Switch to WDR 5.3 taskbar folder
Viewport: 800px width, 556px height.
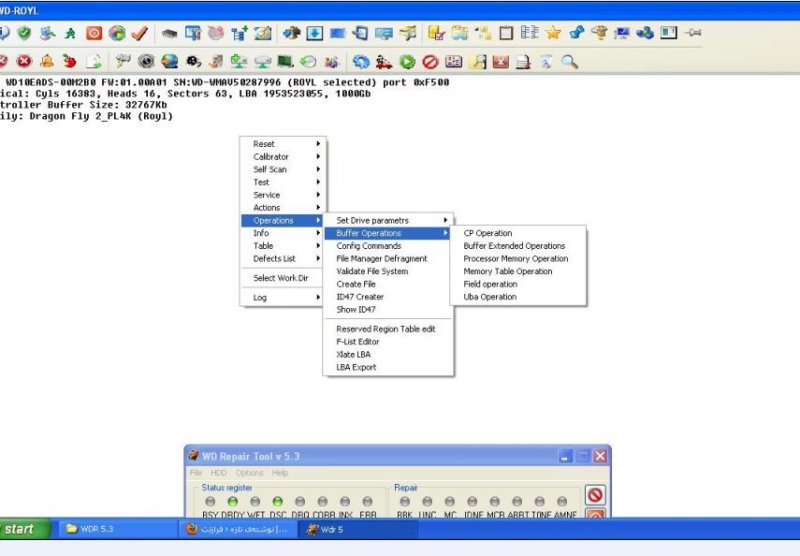point(117,529)
